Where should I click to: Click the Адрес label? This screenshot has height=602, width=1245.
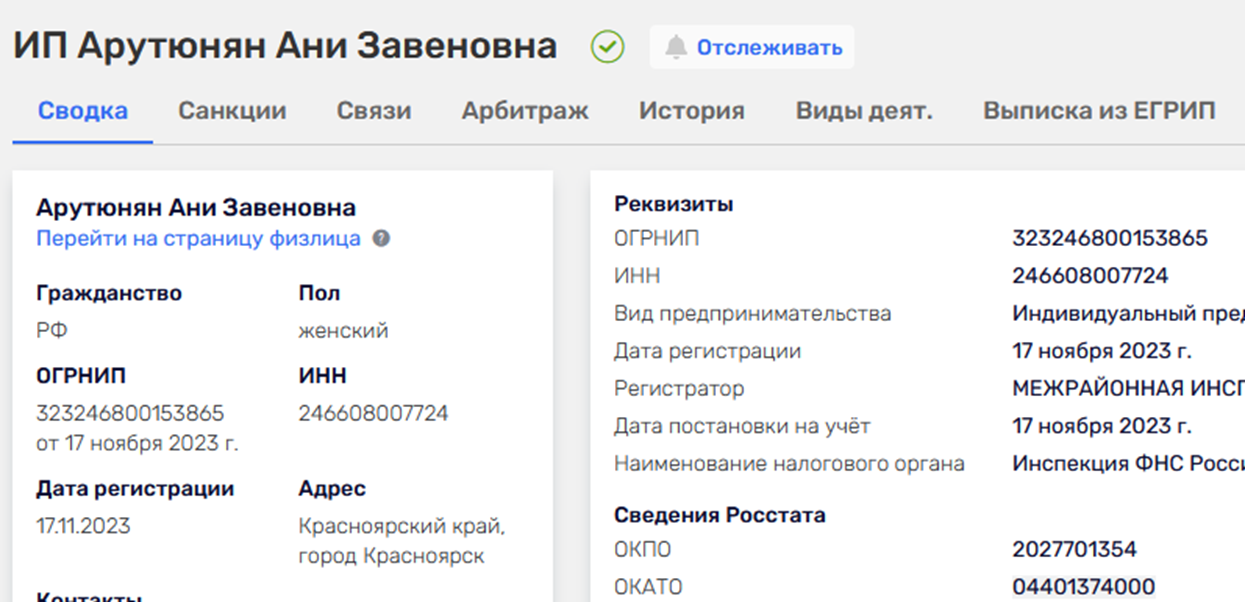tap(332, 490)
